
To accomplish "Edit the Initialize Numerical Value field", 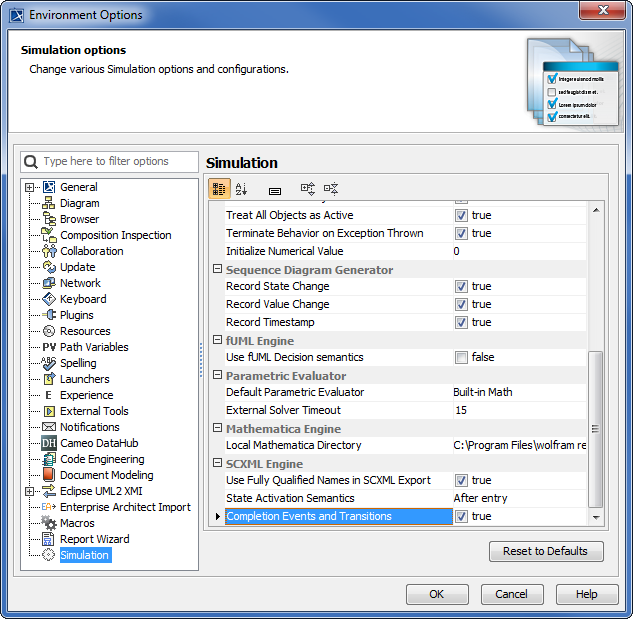I will coord(520,251).
